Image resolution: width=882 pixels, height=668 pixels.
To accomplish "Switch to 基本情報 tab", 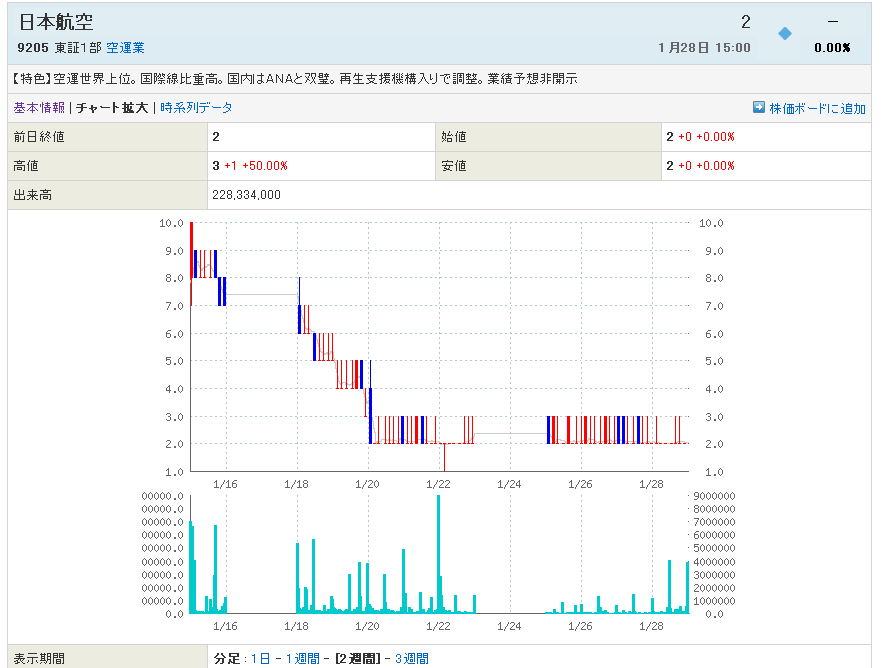I will point(39,108).
